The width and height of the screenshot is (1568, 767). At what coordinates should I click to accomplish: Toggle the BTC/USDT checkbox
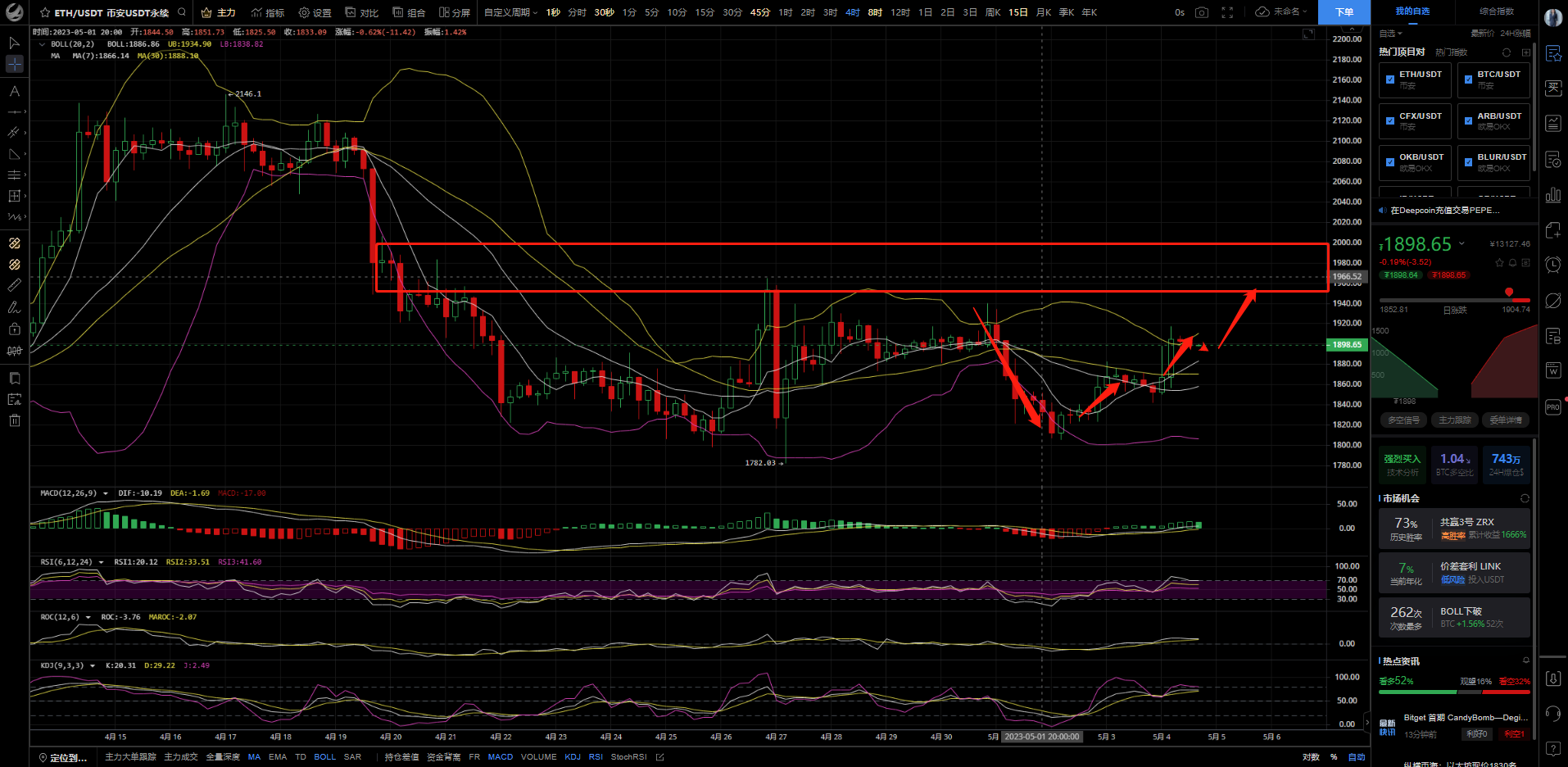pos(1468,79)
